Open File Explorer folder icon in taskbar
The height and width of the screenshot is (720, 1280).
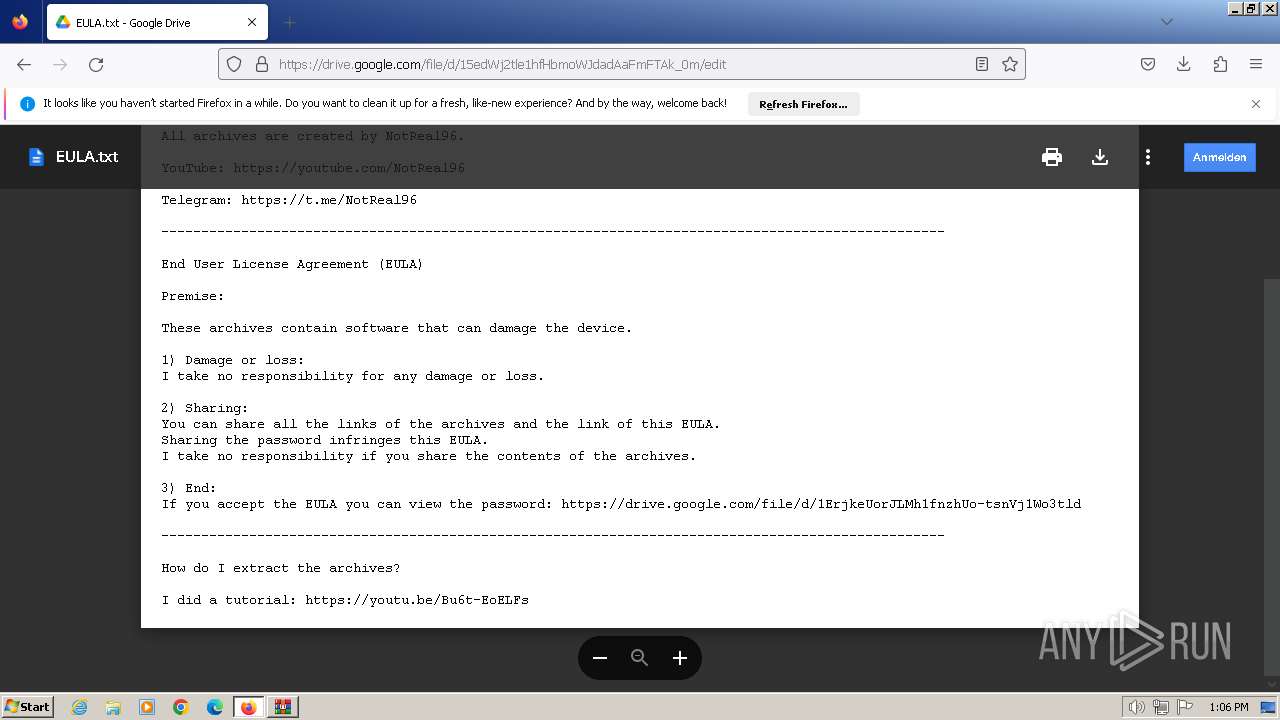[x=113, y=707]
